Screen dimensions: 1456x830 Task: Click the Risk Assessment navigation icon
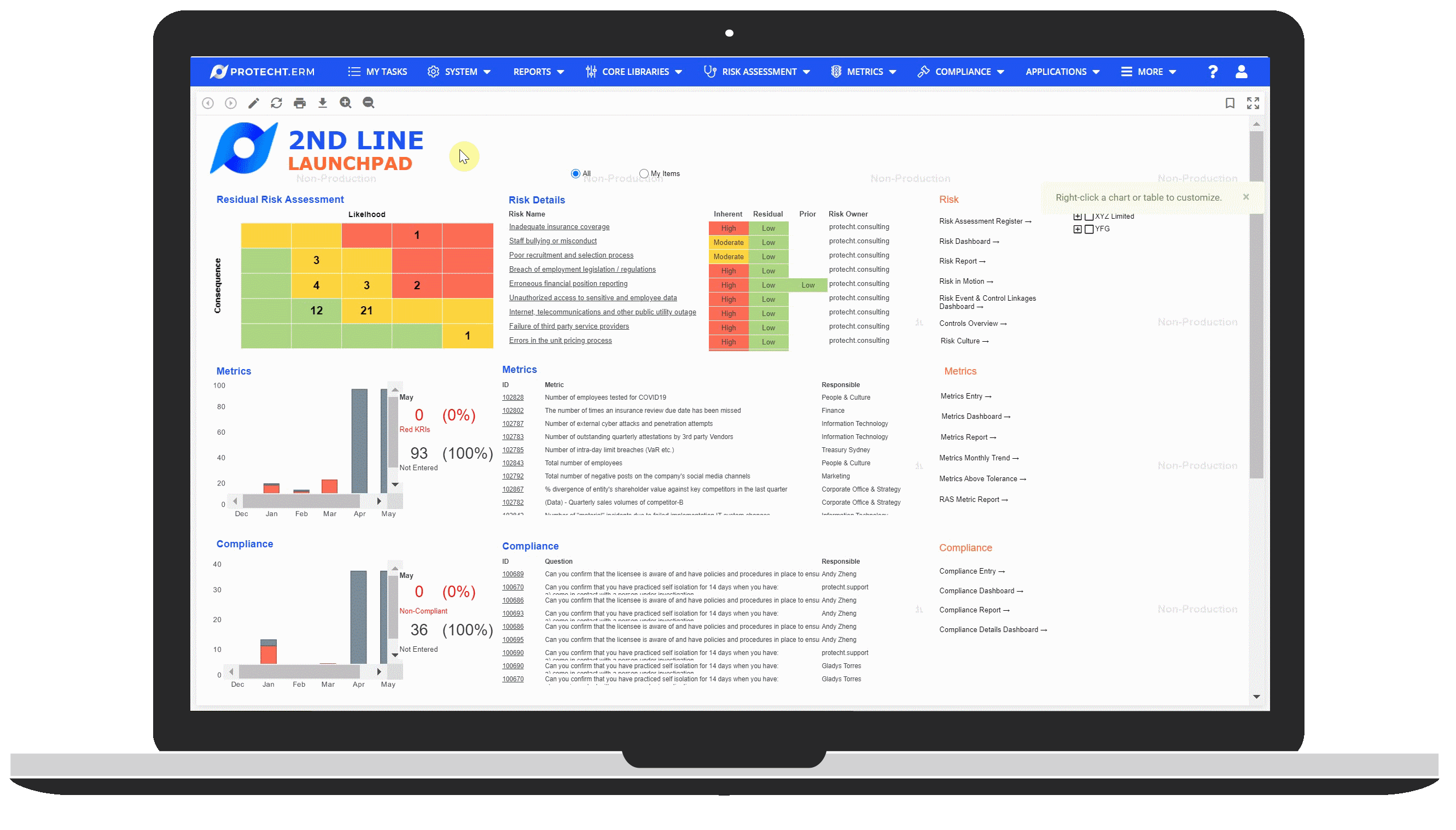pos(710,71)
